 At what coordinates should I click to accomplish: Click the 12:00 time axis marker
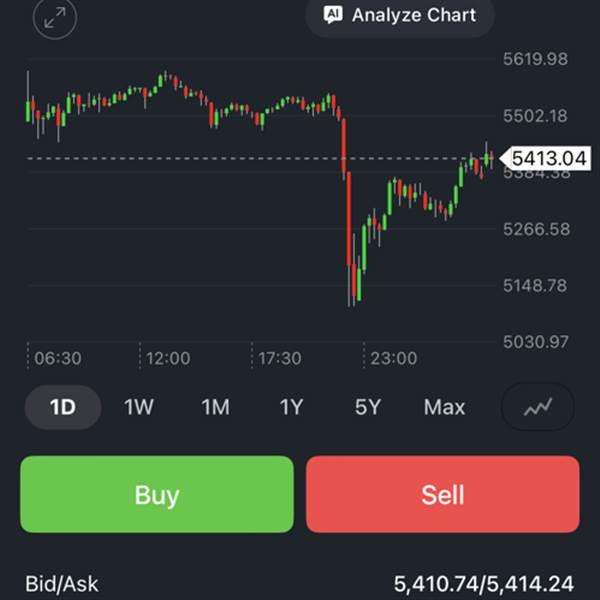tap(168, 359)
